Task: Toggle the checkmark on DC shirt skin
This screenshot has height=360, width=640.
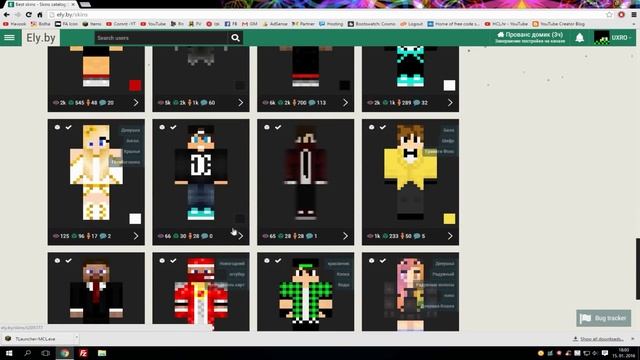Action: (x=173, y=127)
